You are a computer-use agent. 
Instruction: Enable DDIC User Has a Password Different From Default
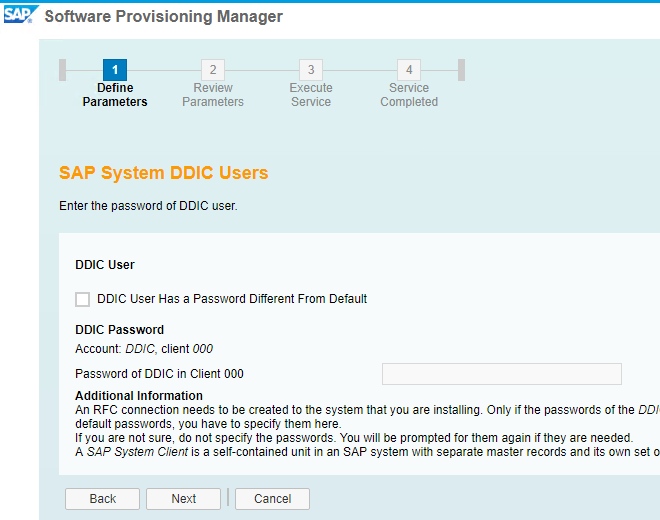point(82,299)
